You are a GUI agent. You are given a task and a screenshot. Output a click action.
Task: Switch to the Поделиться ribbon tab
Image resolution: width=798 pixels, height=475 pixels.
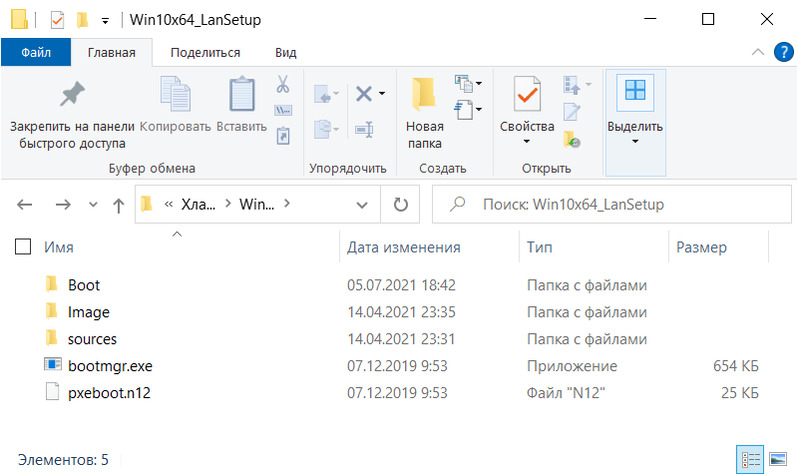point(205,52)
